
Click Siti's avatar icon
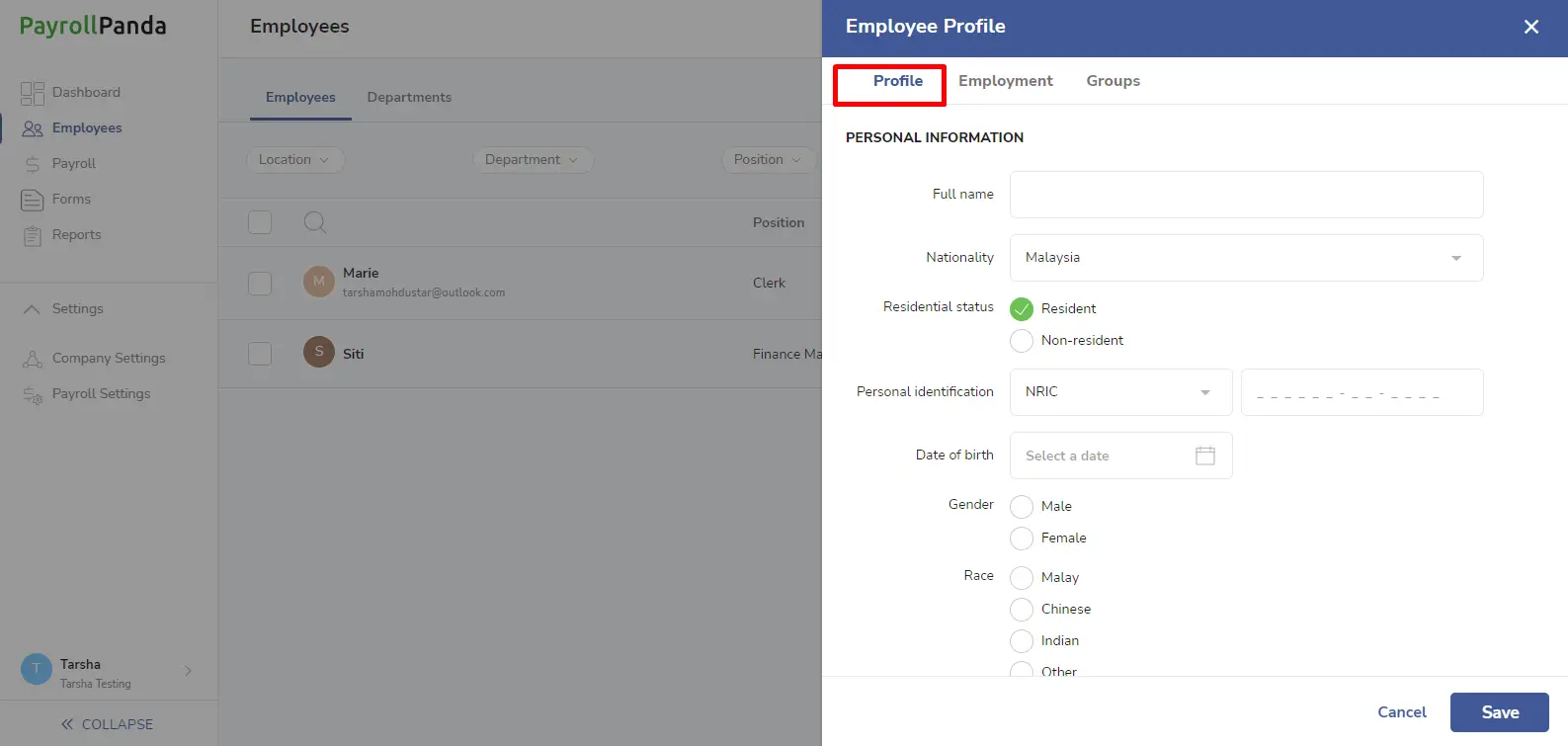click(x=319, y=352)
